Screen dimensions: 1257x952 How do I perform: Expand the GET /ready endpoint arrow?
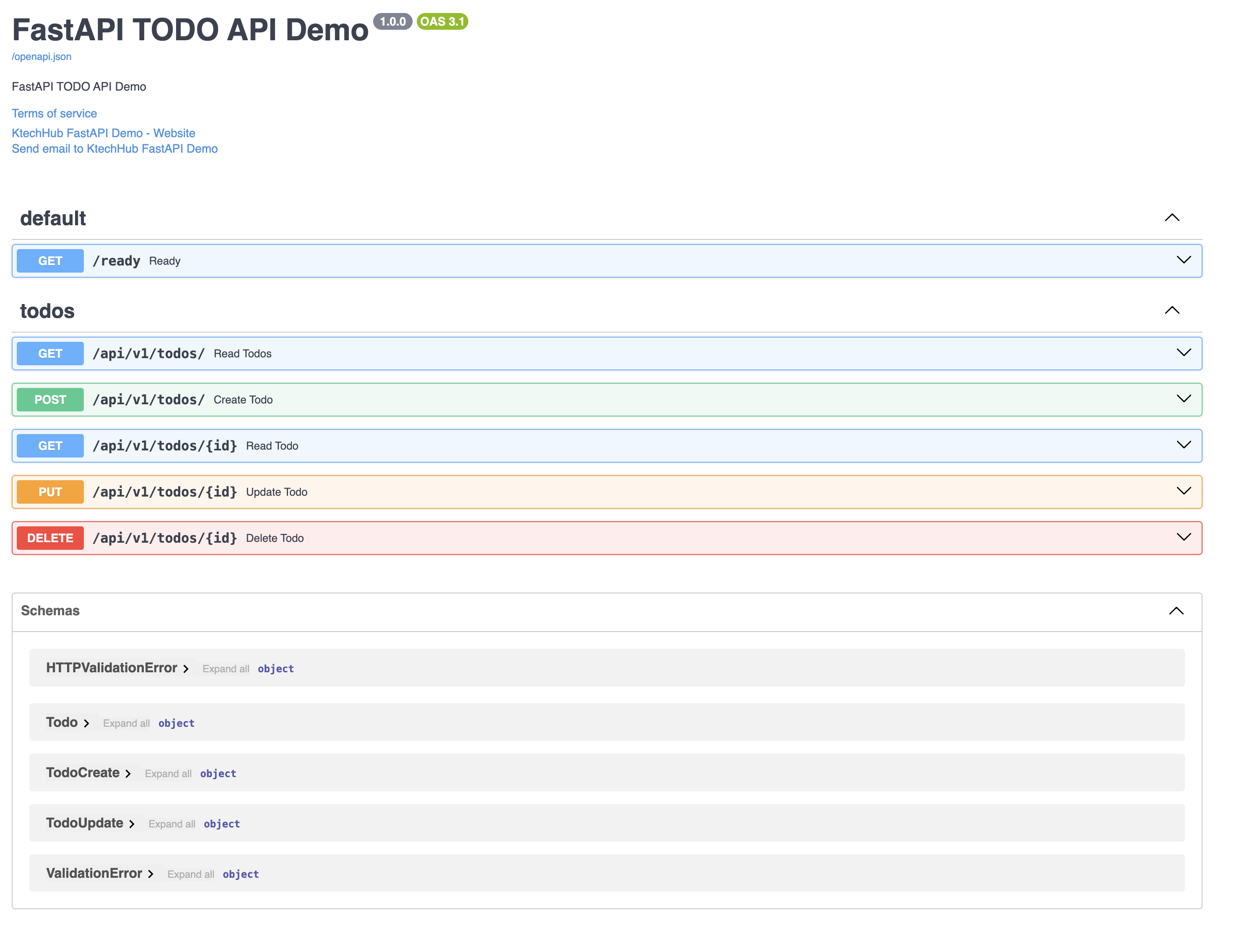(1183, 260)
